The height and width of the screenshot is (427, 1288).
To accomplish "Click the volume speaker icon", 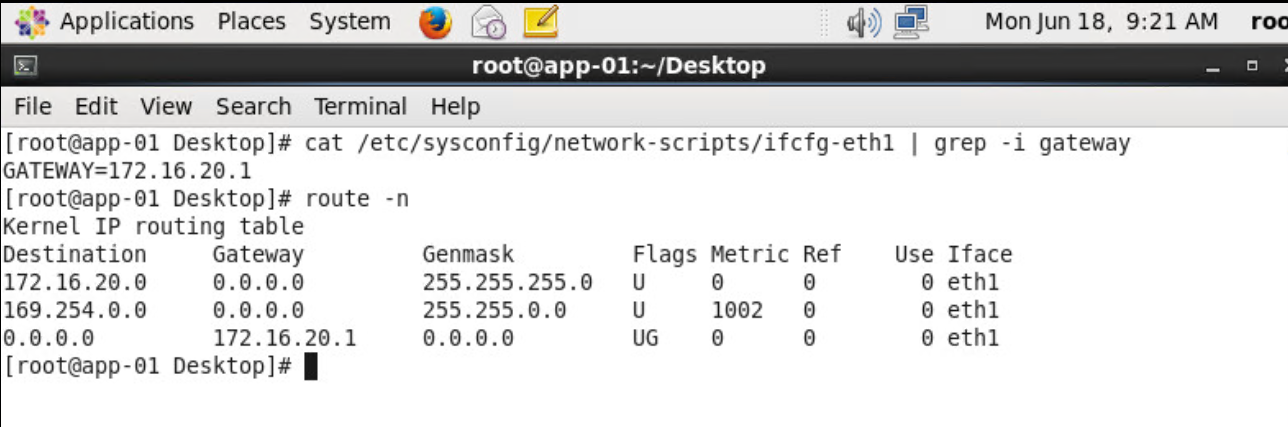I will pyautogui.click(x=862, y=22).
